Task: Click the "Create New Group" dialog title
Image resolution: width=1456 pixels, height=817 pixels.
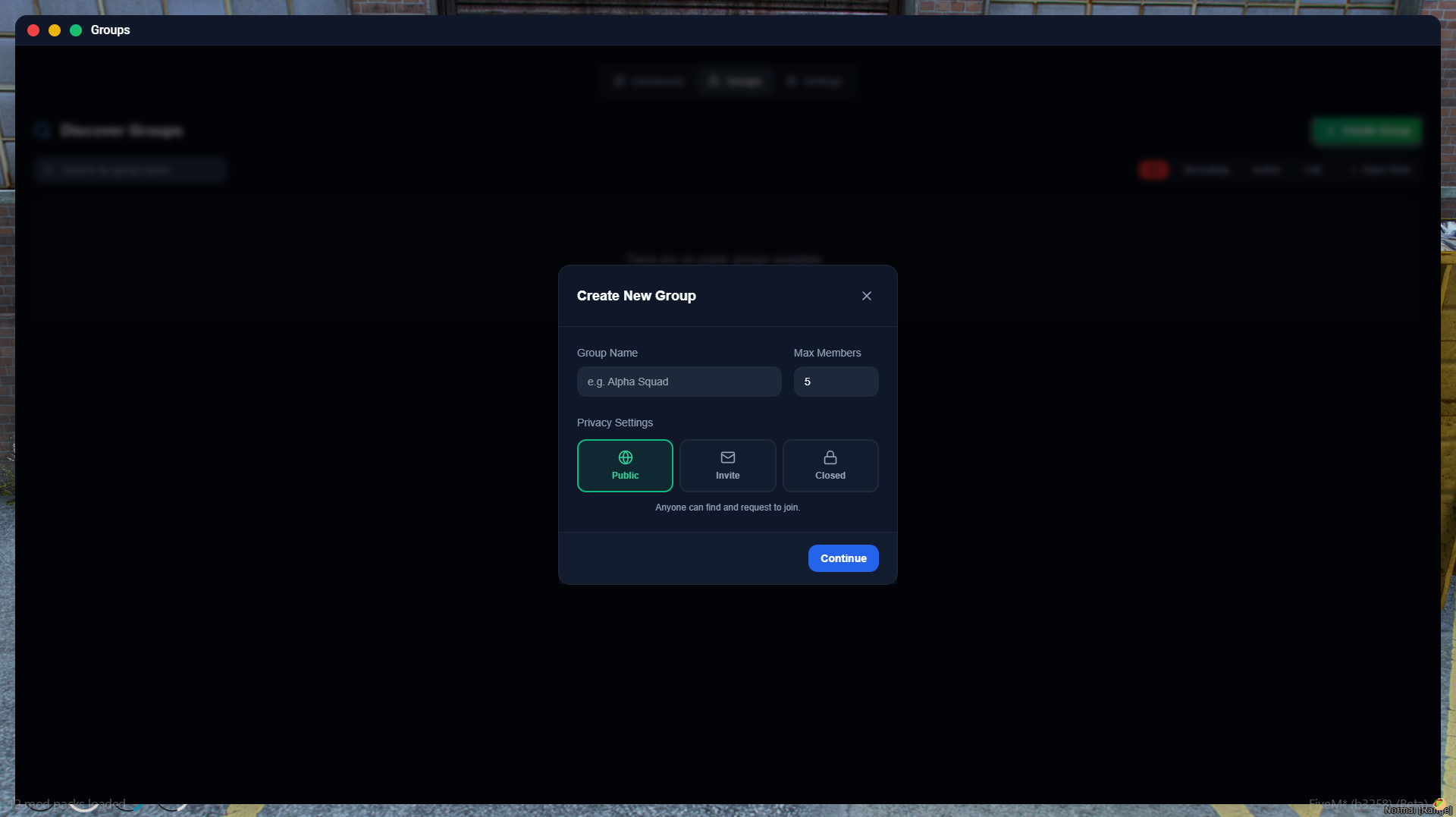Action: point(636,296)
